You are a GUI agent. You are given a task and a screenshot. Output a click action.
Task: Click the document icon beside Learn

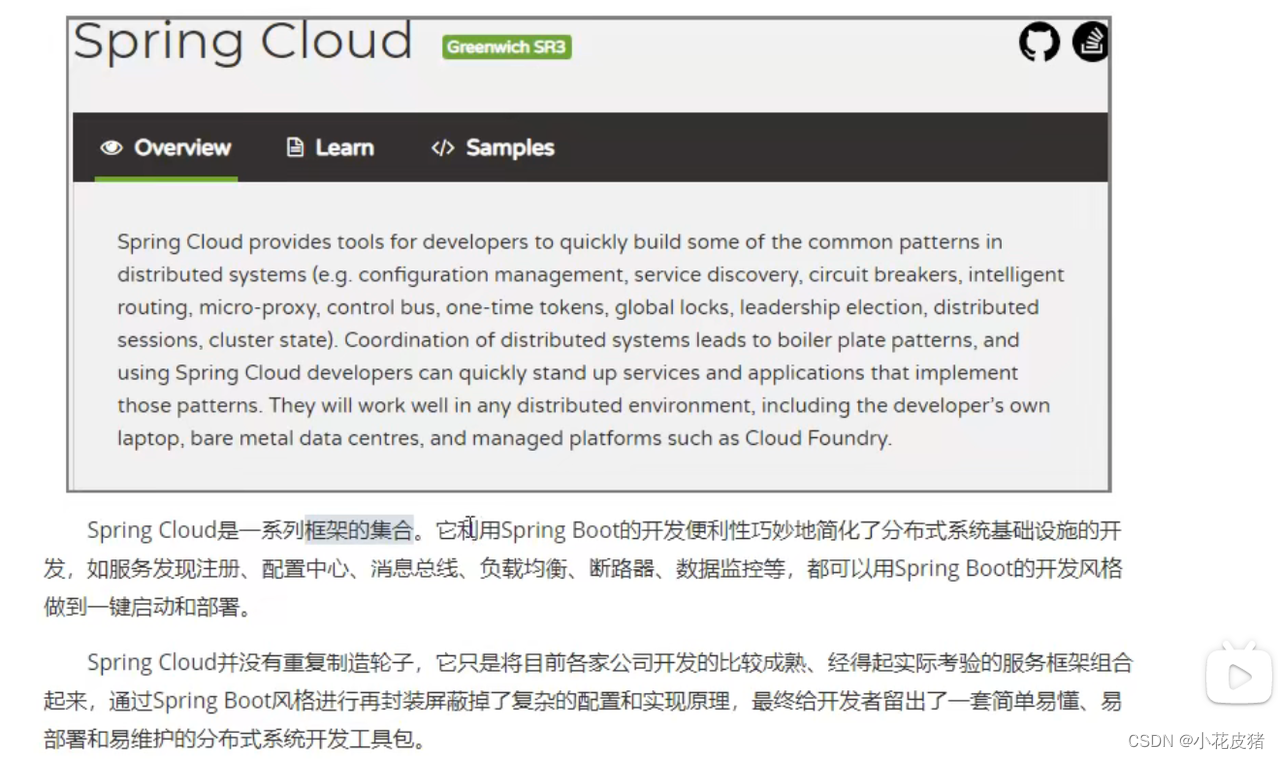point(295,148)
